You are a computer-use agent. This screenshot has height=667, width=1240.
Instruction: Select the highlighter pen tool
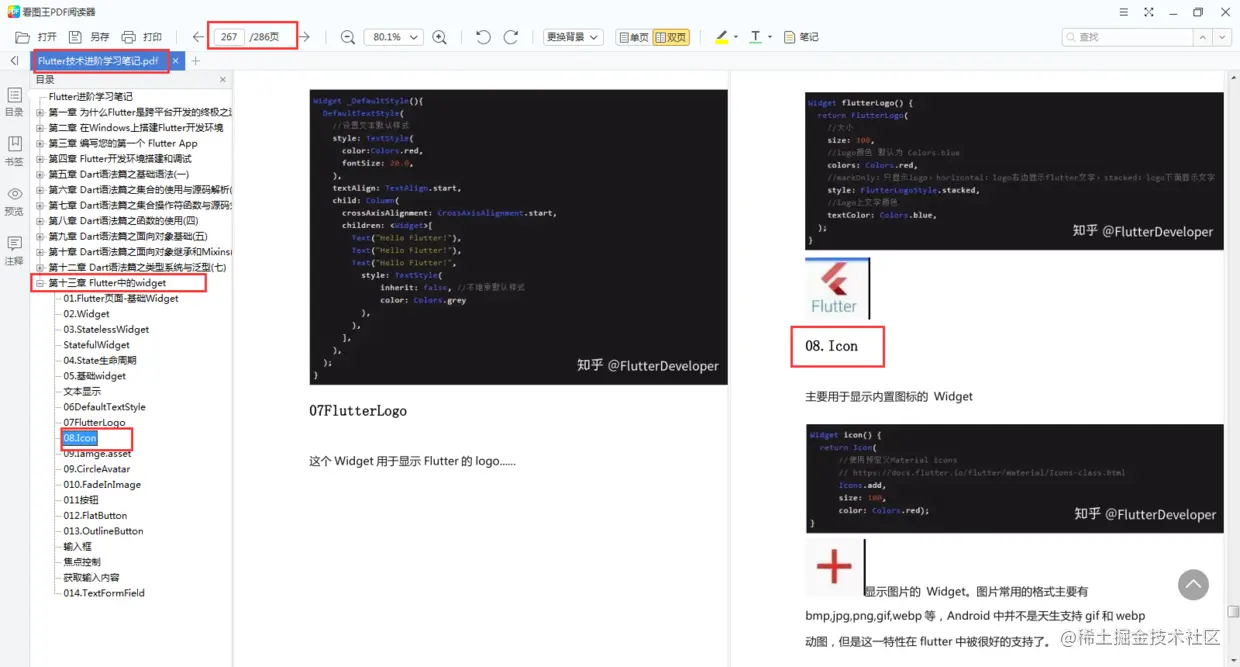[x=722, y=37]
